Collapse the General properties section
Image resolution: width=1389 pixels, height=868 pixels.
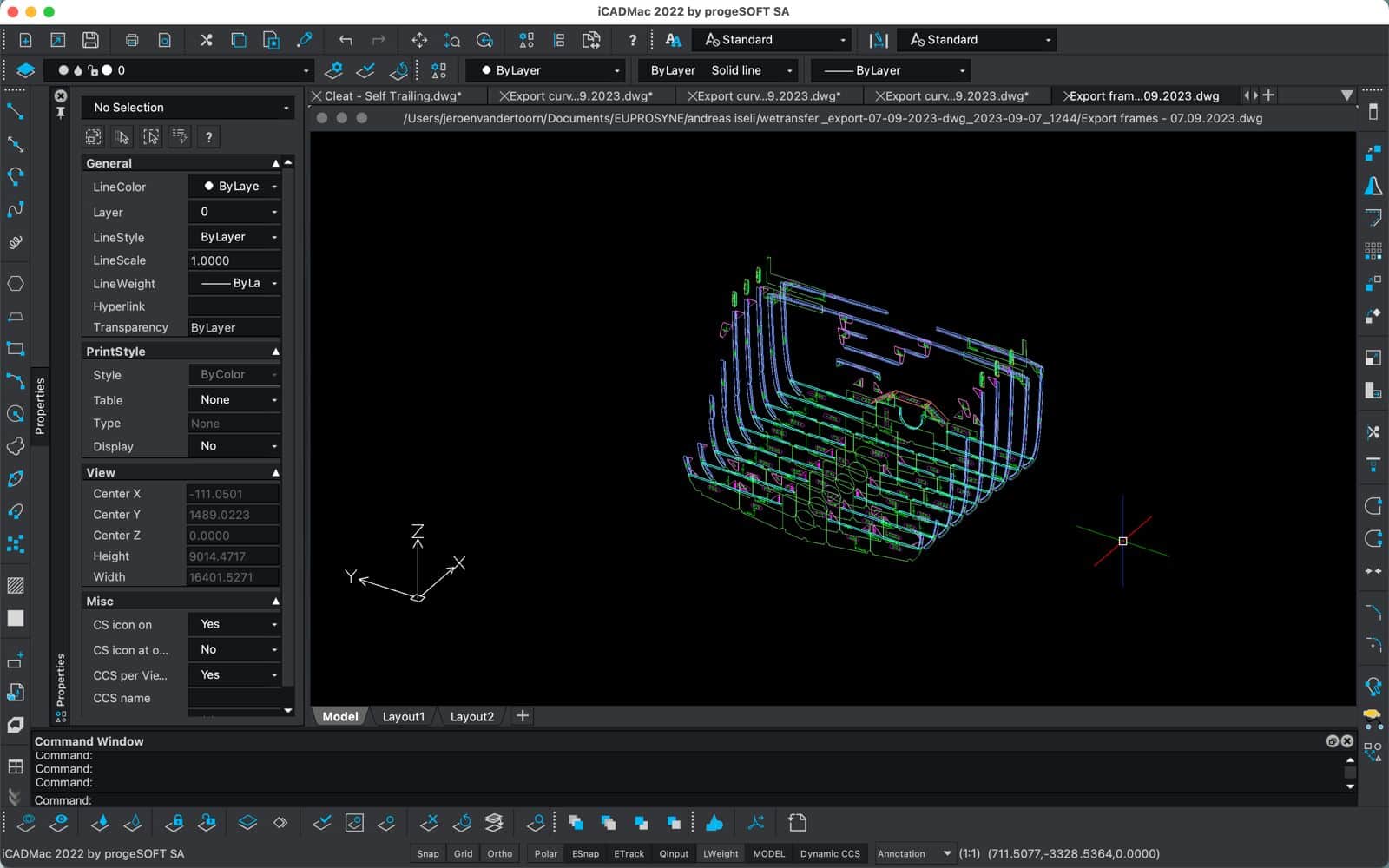(x=275, y=163)
